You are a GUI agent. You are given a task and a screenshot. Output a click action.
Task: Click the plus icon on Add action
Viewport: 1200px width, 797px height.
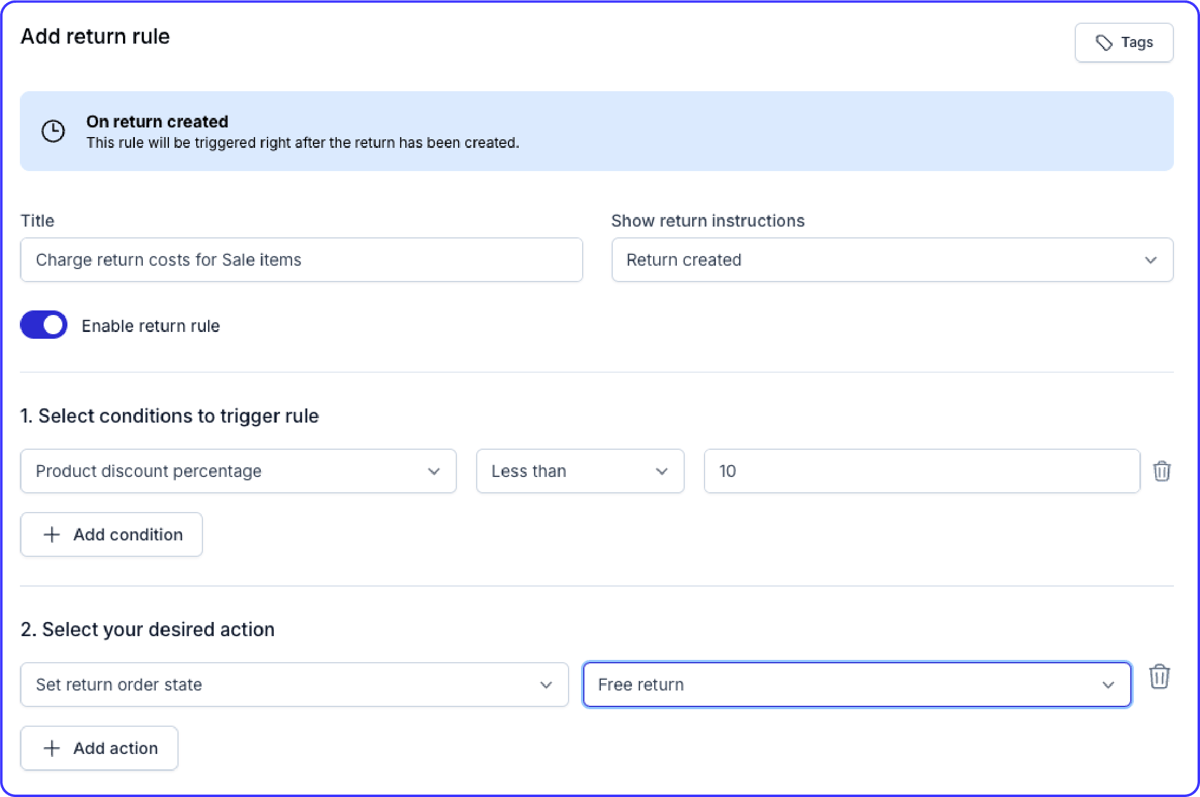[x=51, y=747]
